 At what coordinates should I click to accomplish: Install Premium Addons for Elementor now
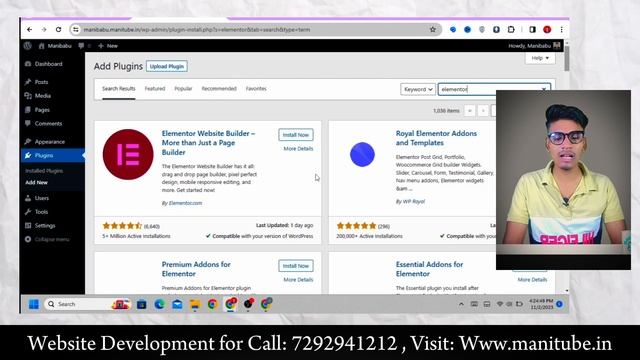(296, 266)
